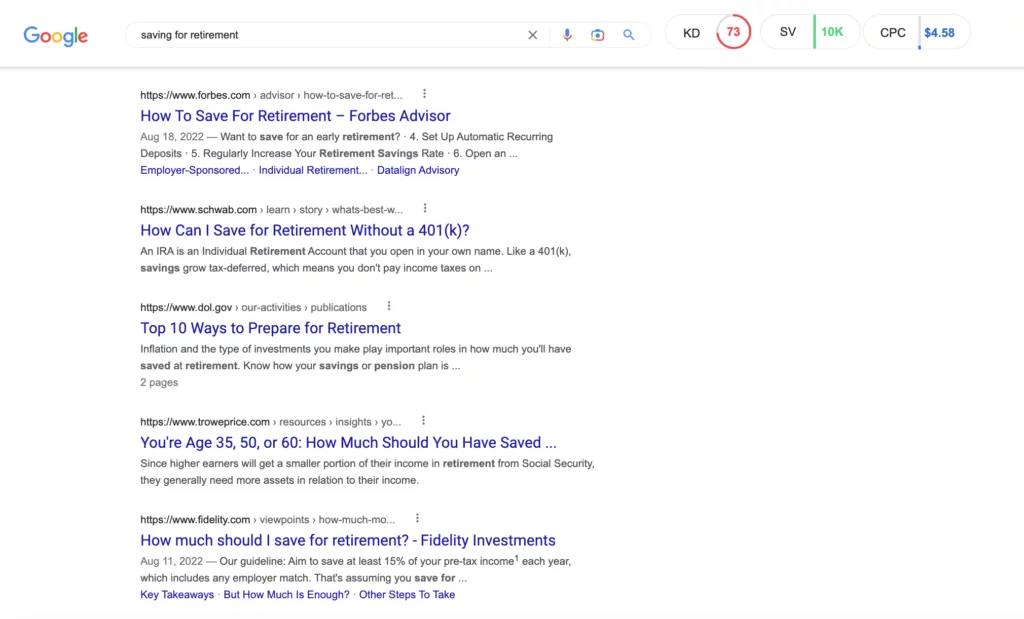Click the CPC $4.58 badge
Screen dimensions: 1024x619
pos(938,32)
